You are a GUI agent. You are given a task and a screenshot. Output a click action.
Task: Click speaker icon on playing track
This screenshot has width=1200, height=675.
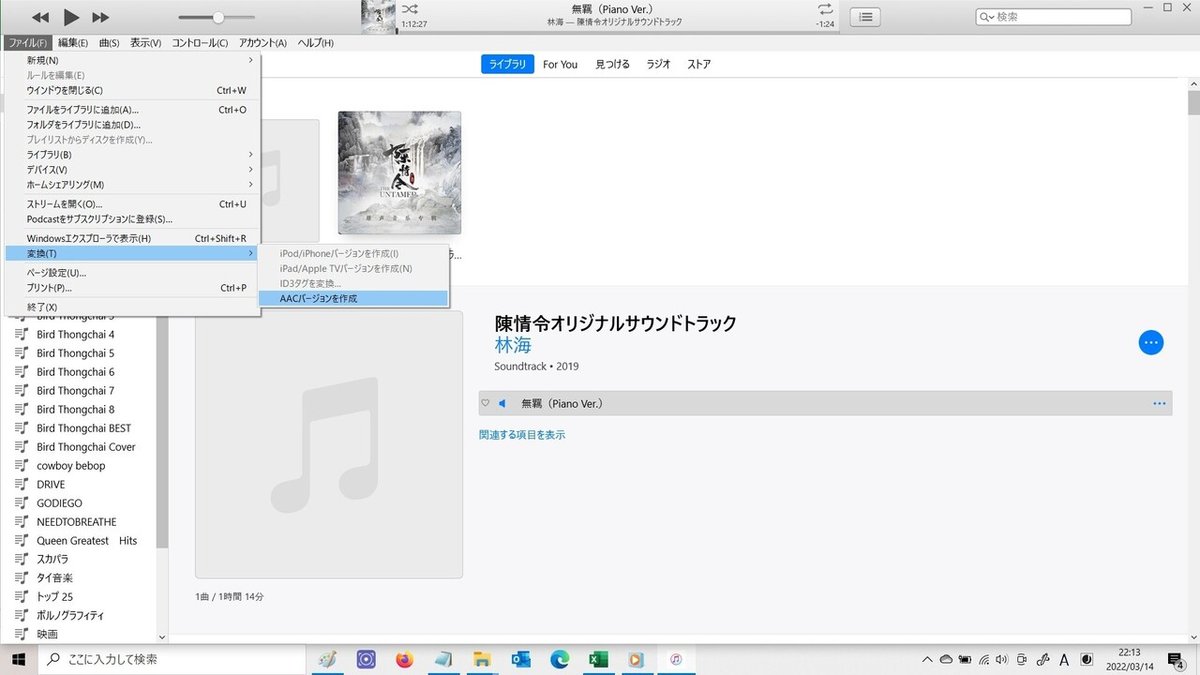[502, 403]
